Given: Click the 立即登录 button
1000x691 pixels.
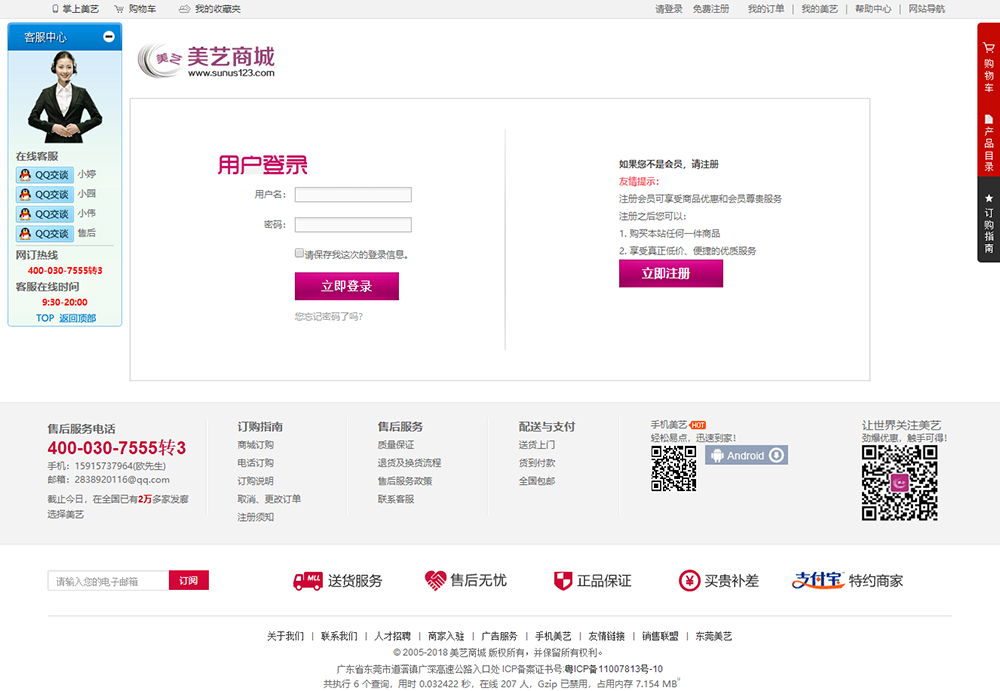Looking at the screenshot, I should click(x=347, y=286).
